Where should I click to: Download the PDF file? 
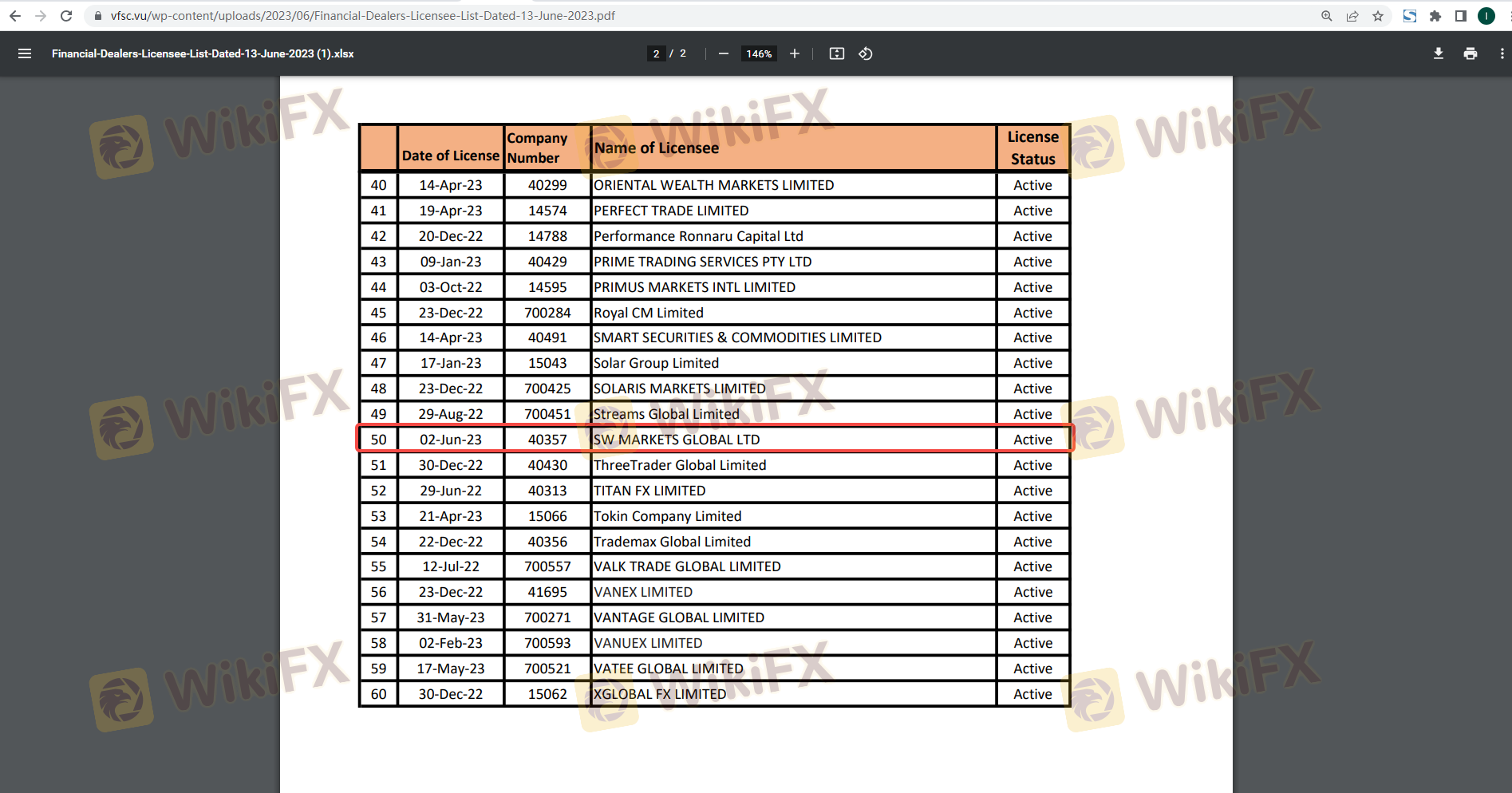click(x=1438, y=53)
